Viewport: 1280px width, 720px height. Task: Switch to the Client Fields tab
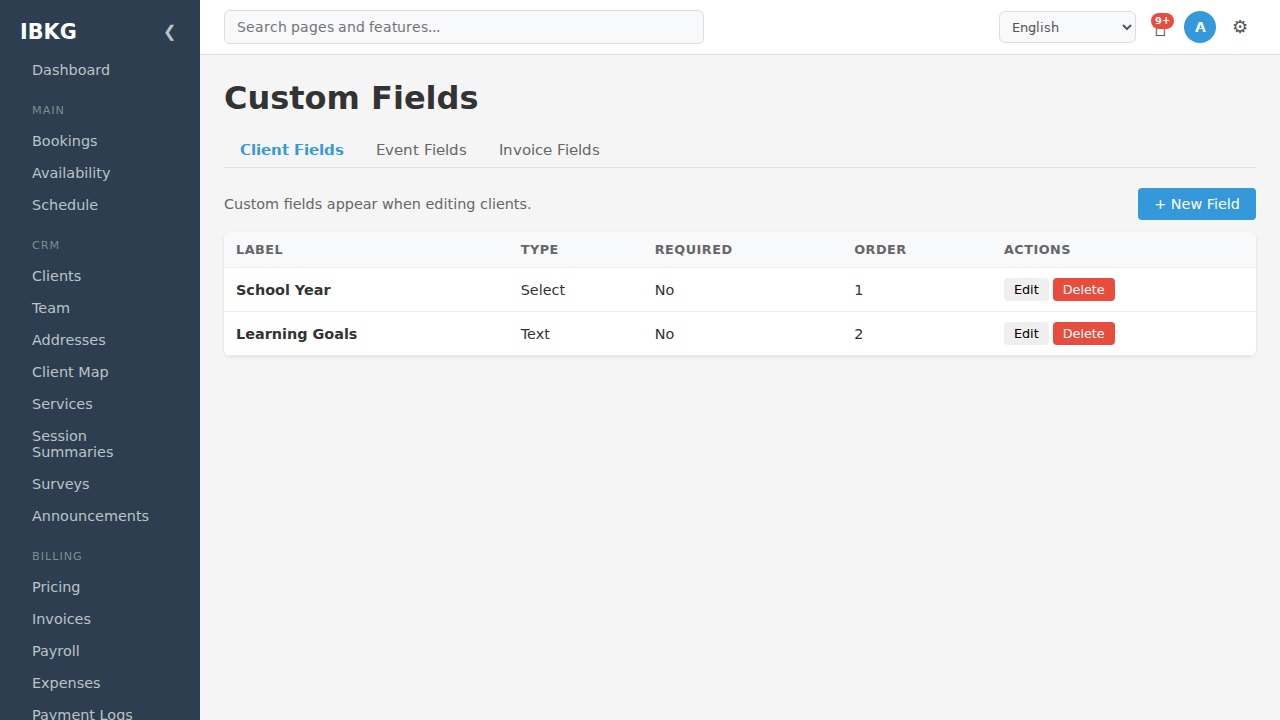pos(292,150)
